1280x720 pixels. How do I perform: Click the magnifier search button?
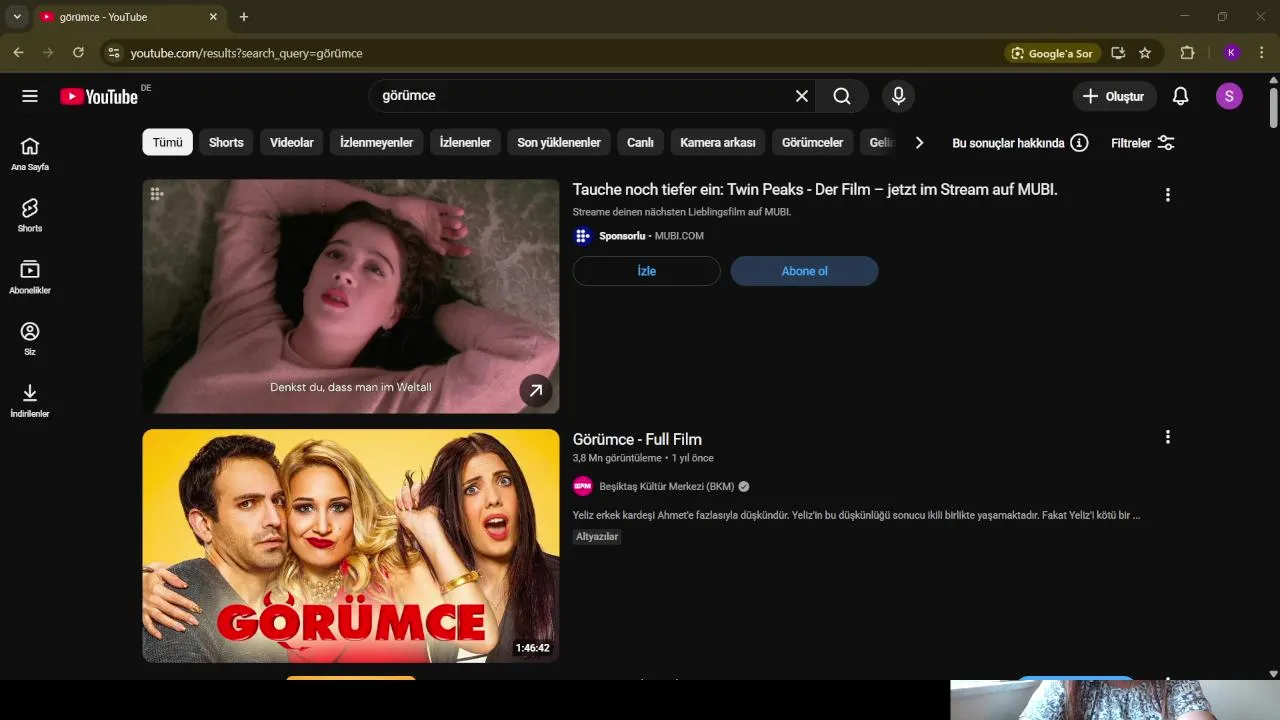[x=842, y=96]
